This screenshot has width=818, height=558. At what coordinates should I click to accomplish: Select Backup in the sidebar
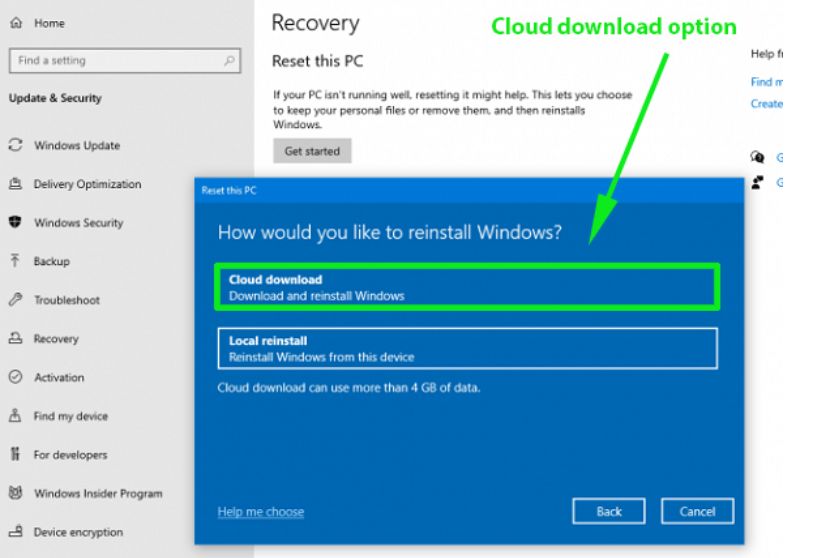point(52,261)
